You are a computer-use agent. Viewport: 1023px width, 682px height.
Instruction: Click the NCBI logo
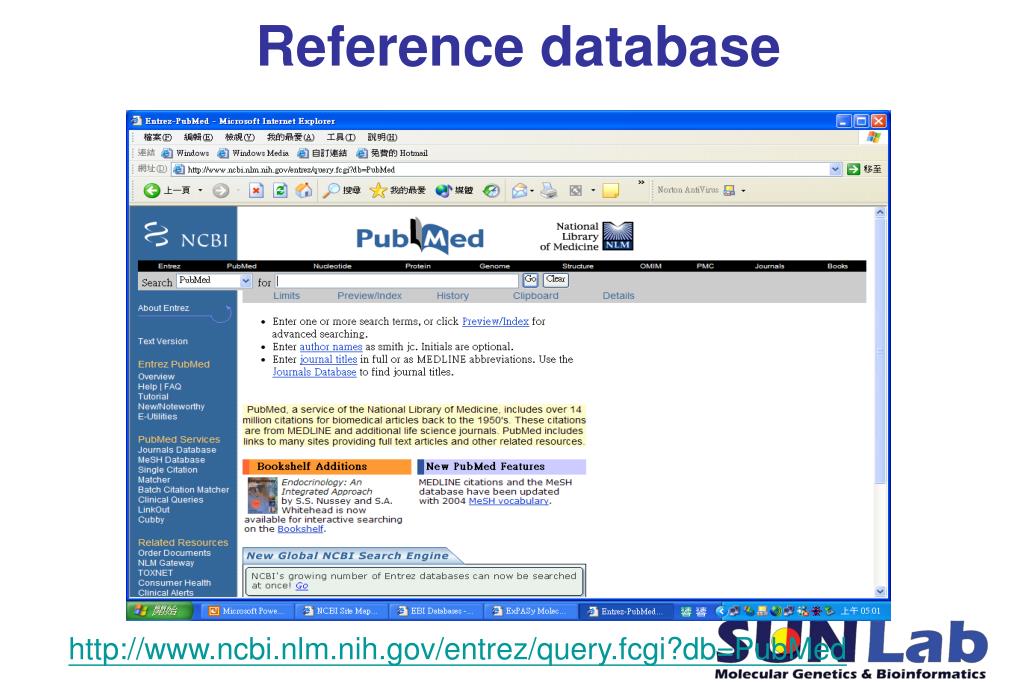(x=186, y=234)
